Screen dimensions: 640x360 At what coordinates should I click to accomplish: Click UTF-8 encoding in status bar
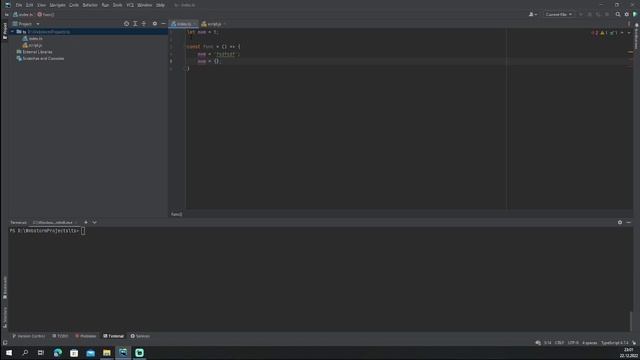tap(573, 343)
